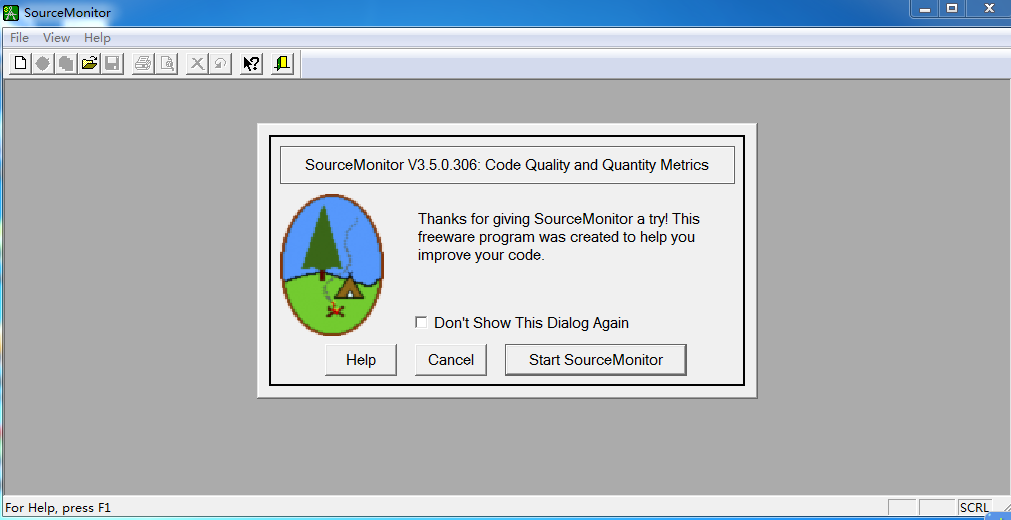The width and height of the screenshot is (1011, 520).
Task: Open the Help menu
Action: coord(97,37)
